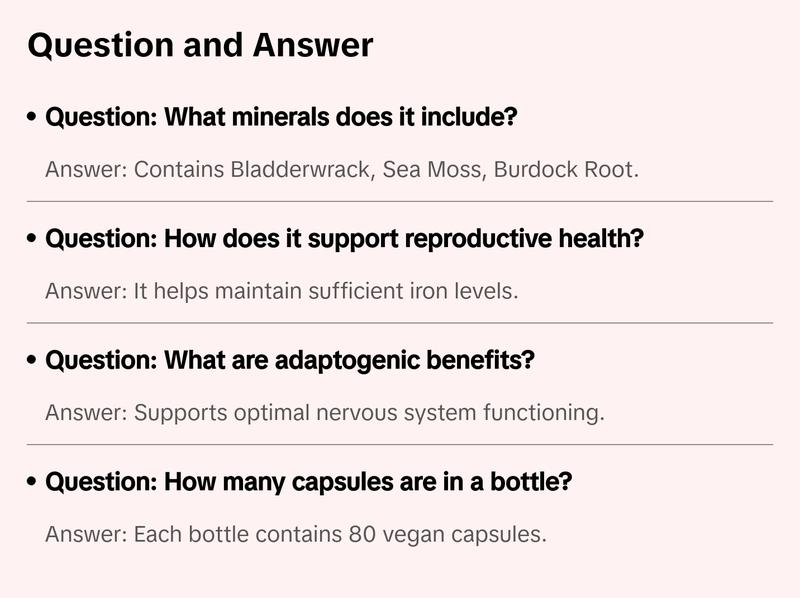Click the "Answer:" label before "Supports optimal"
This screenshot has width=800, height=598.
point(85,412)
